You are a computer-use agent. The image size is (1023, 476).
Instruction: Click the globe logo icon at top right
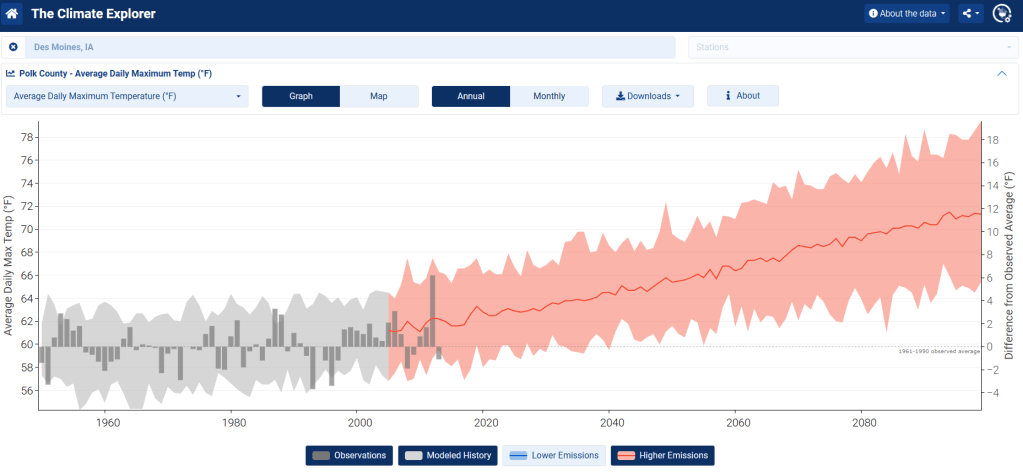1004,14
